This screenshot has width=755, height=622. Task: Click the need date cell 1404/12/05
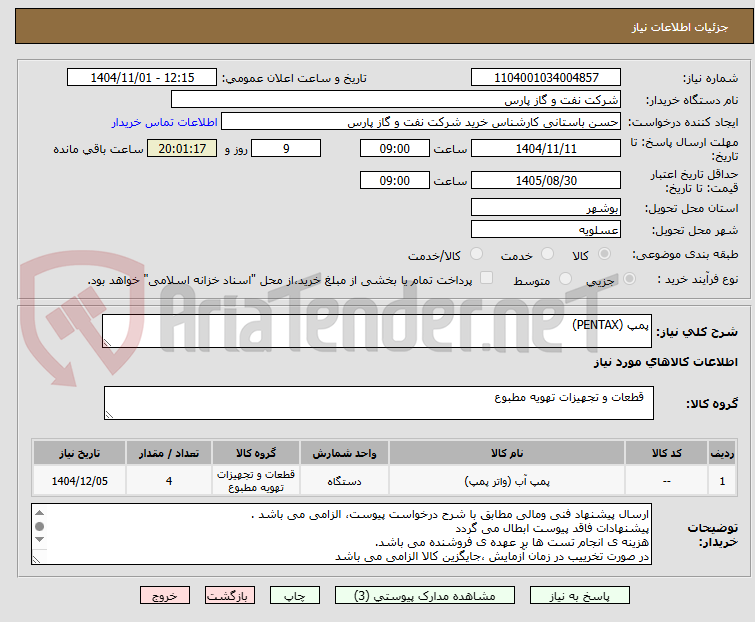(x=79, y=480)
